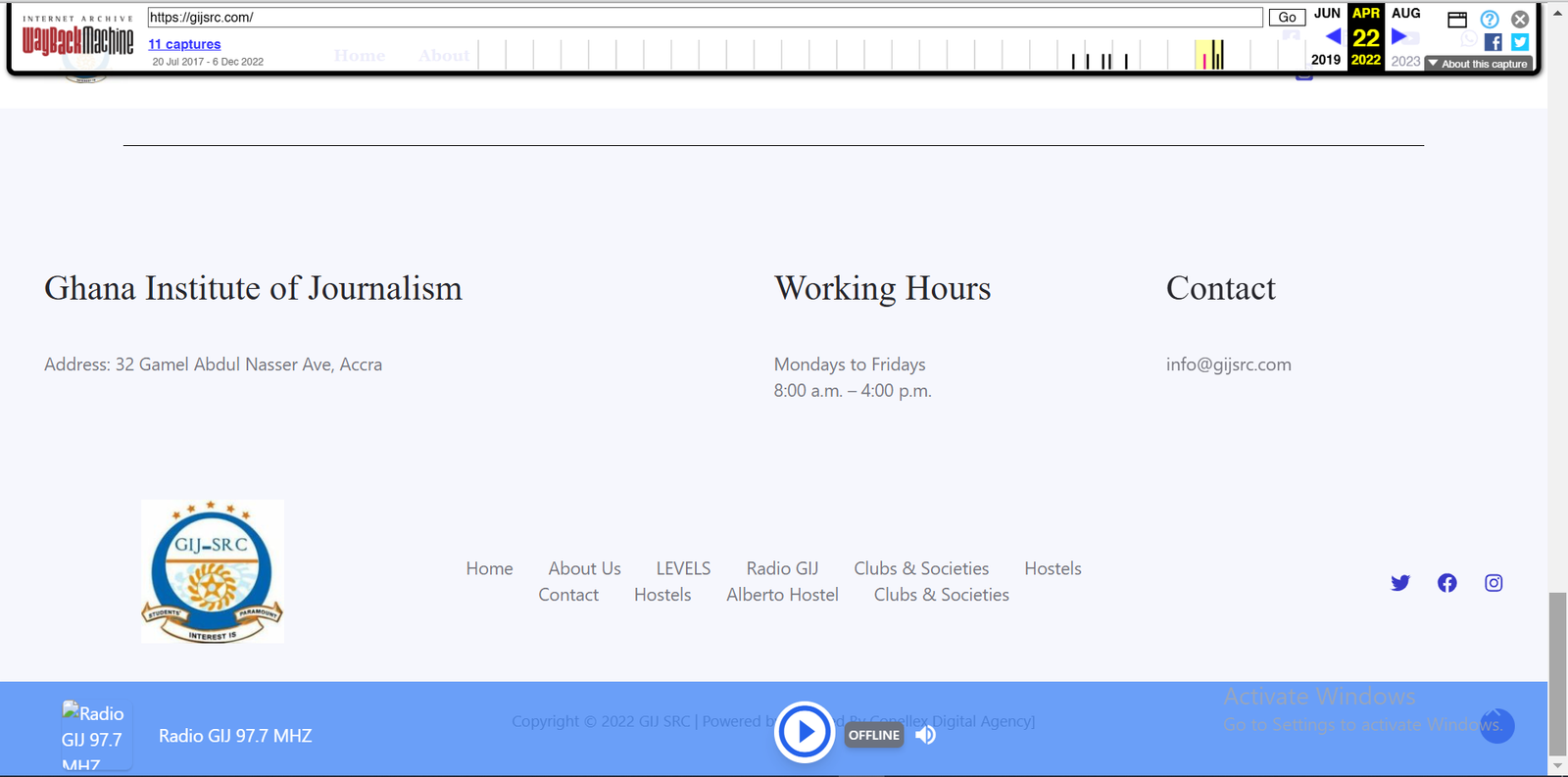The image size is (1568, 777).
Task: Click the GIJ-SRC logo in footer
Action: [213, 571]
